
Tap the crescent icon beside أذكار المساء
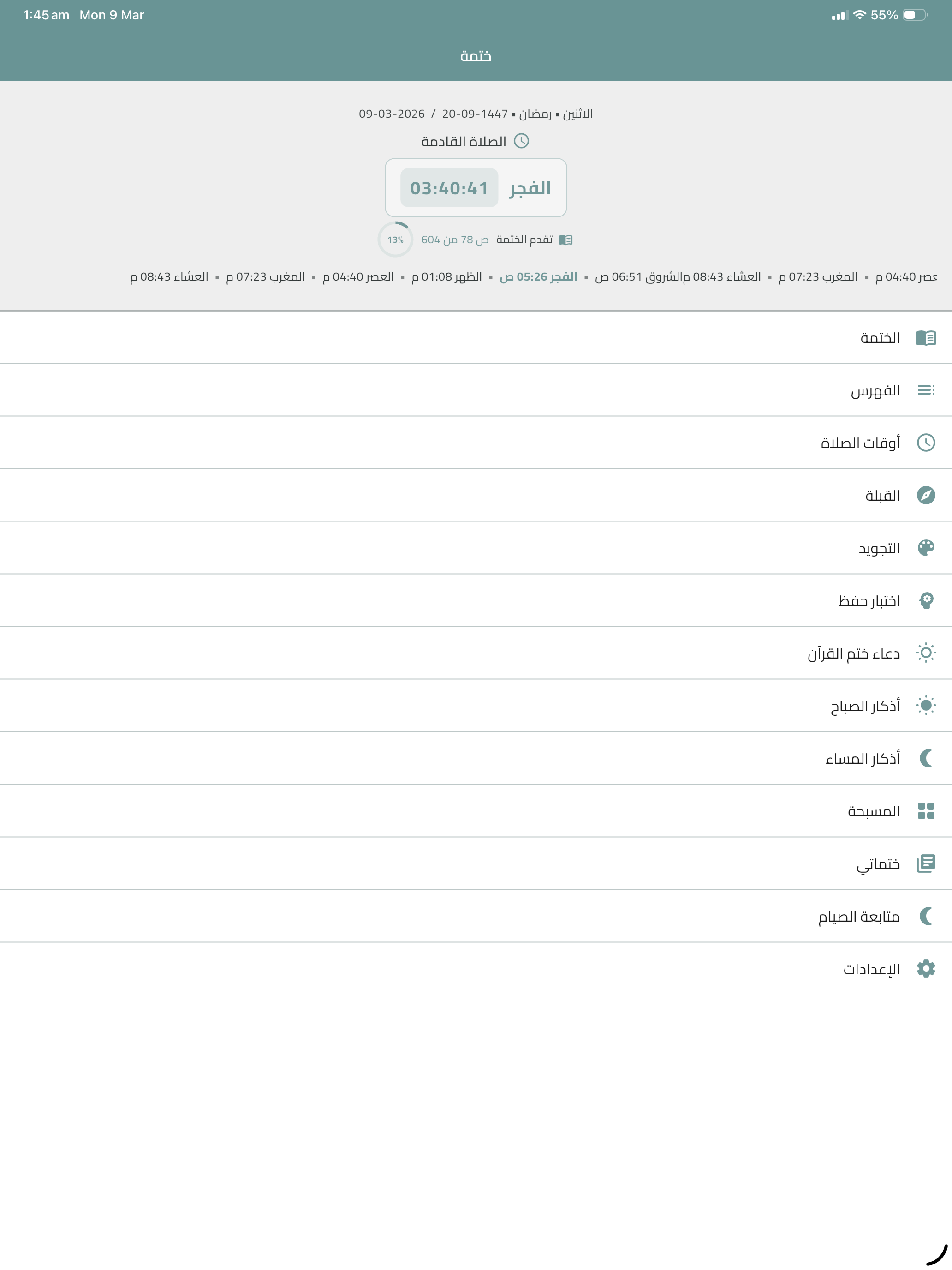coord(926,758)
